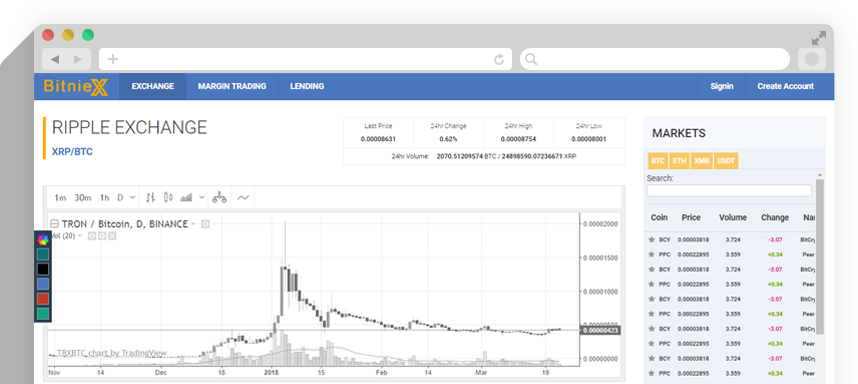Go back with the browser back arrow
The height and width of the screenshot is (384, 858).
[x=54, y=59]
